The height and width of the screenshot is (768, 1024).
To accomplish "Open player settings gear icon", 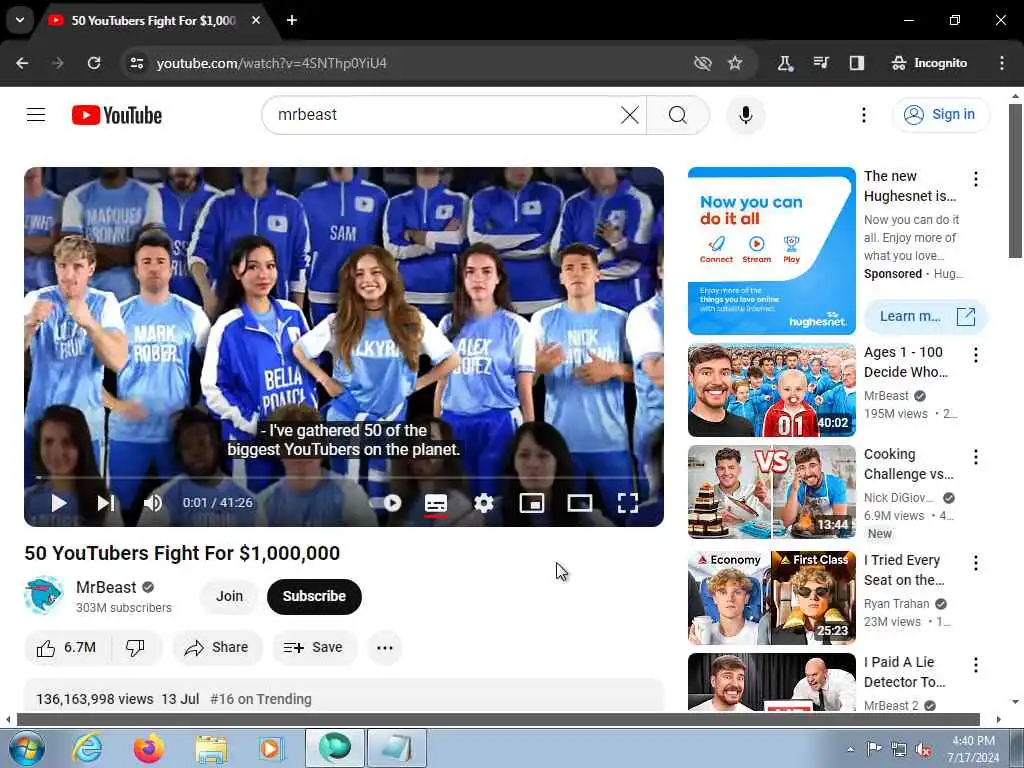I will tap(484, 503).
